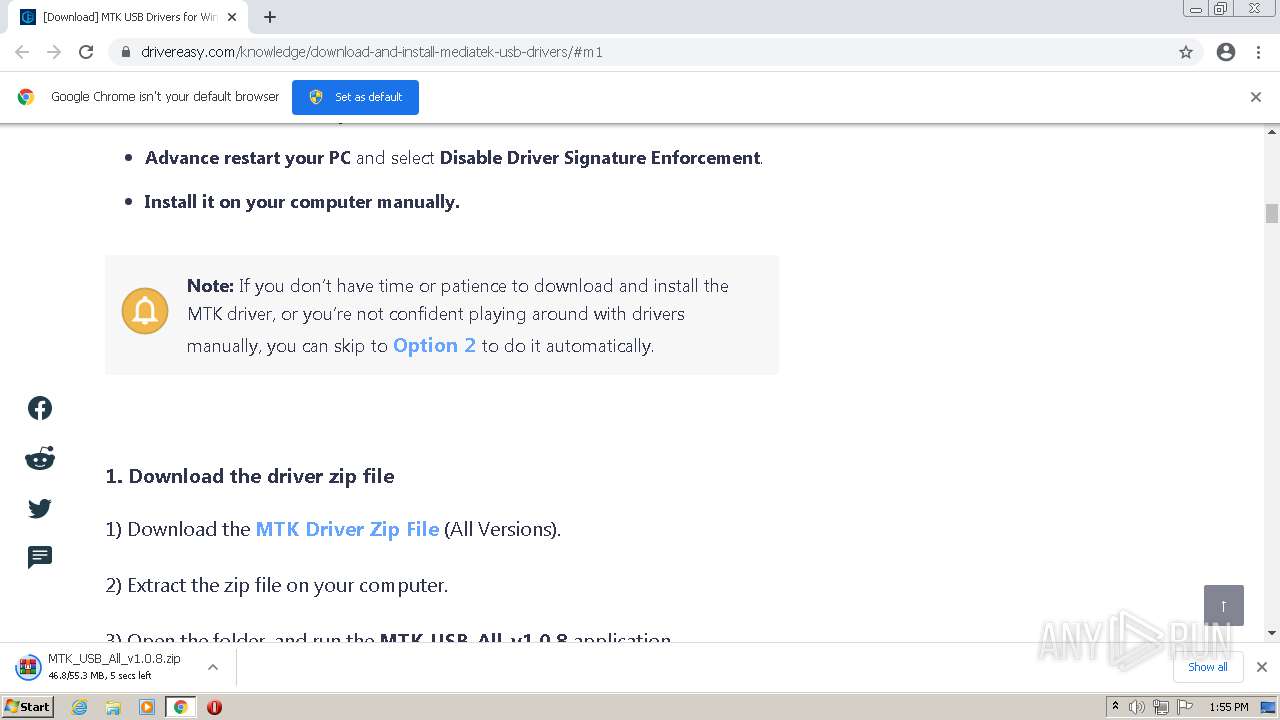Viewport: 1280px width, 720px height.
Task: Click heading '1. Download the driver zip file'
Action: point(250,476)
